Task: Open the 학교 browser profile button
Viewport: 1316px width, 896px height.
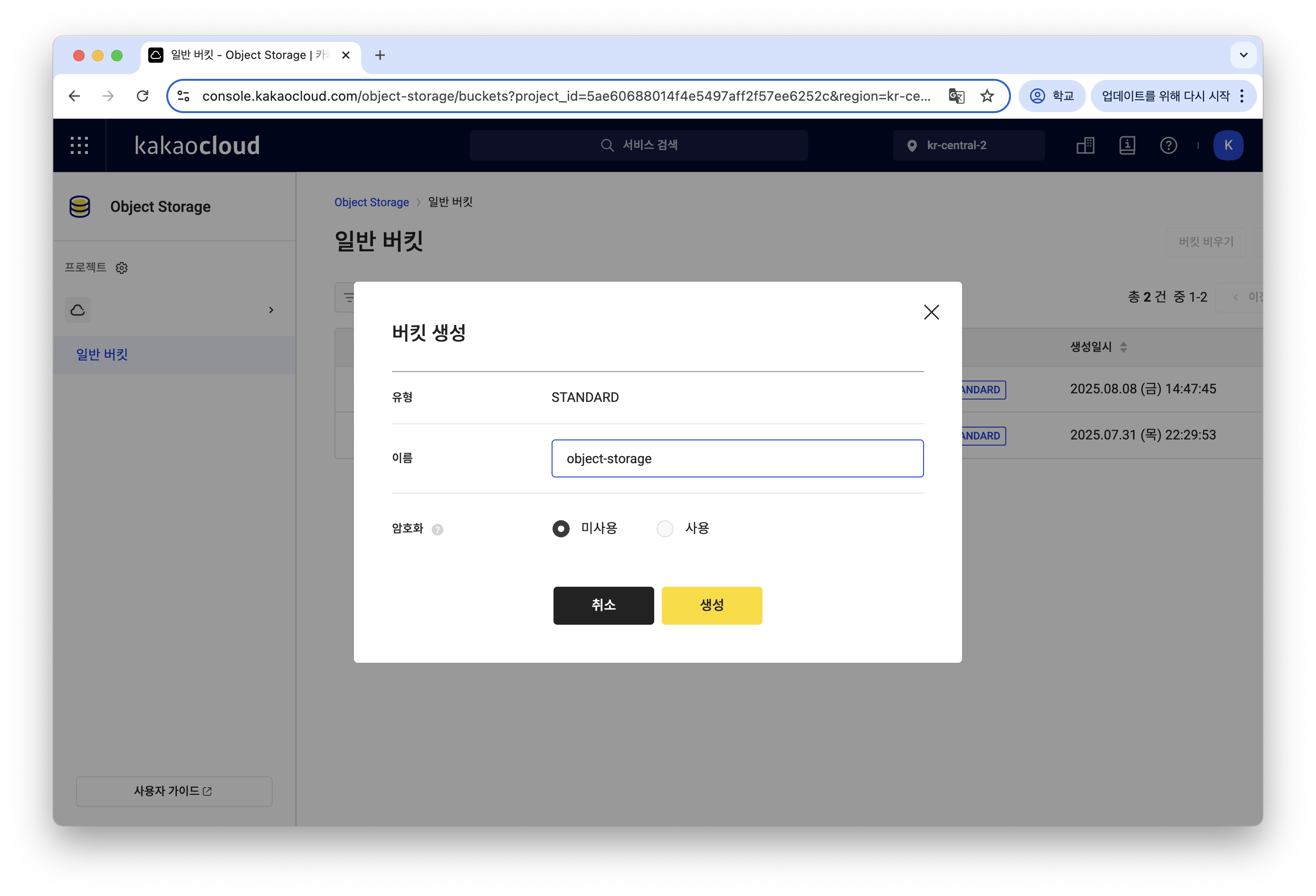Action: [x=1051, y=96]
